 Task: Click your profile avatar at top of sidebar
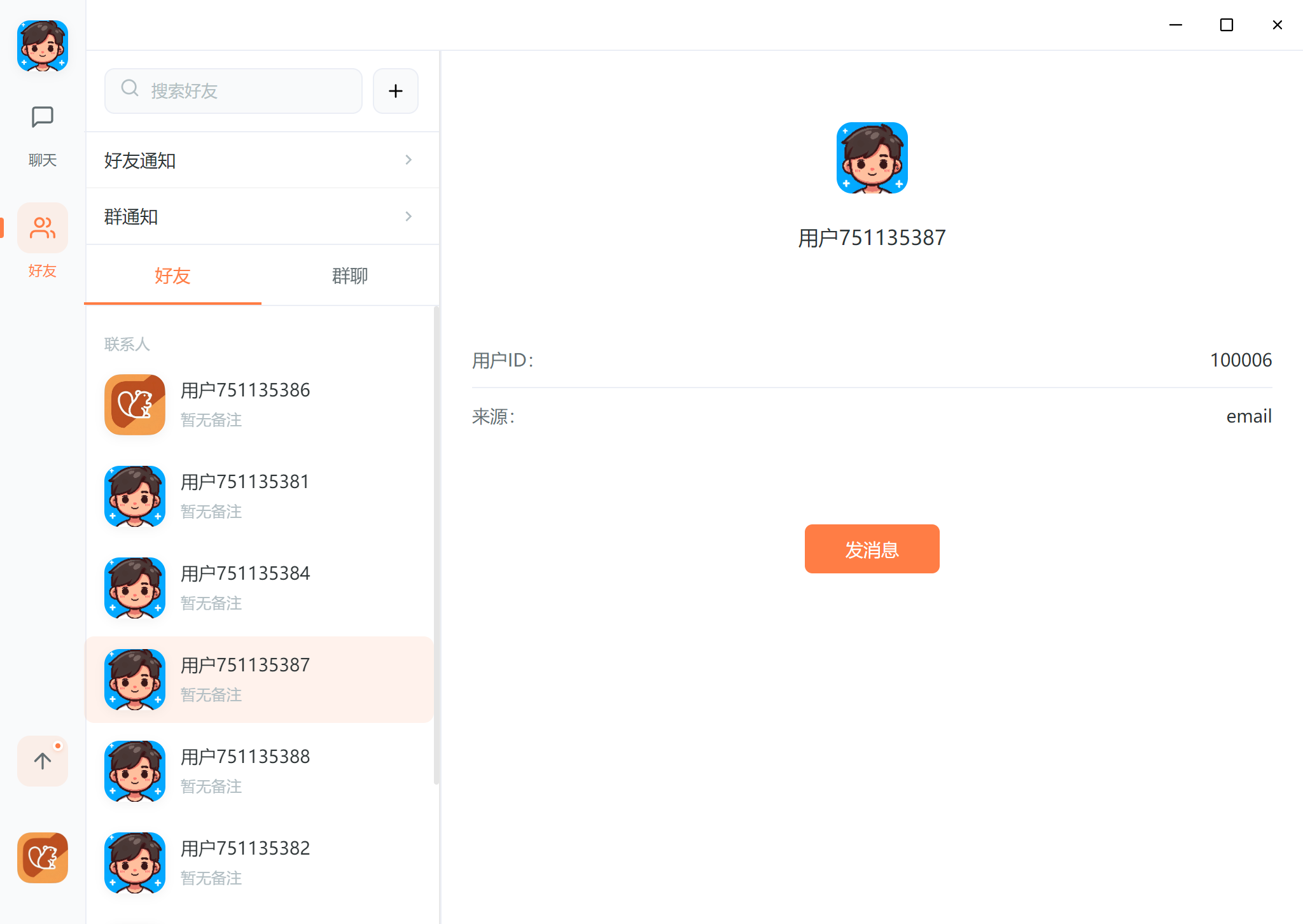42,45
